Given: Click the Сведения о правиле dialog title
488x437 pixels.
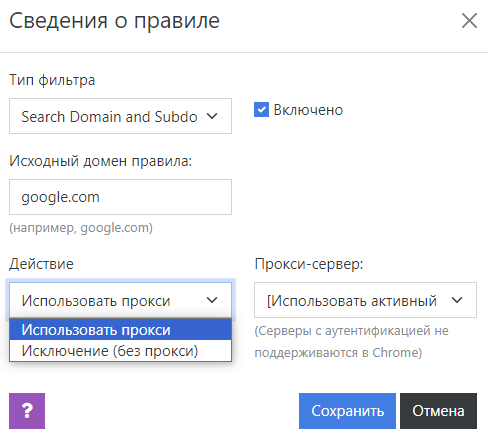Looking at the screenshot, I should pos(114,21).
